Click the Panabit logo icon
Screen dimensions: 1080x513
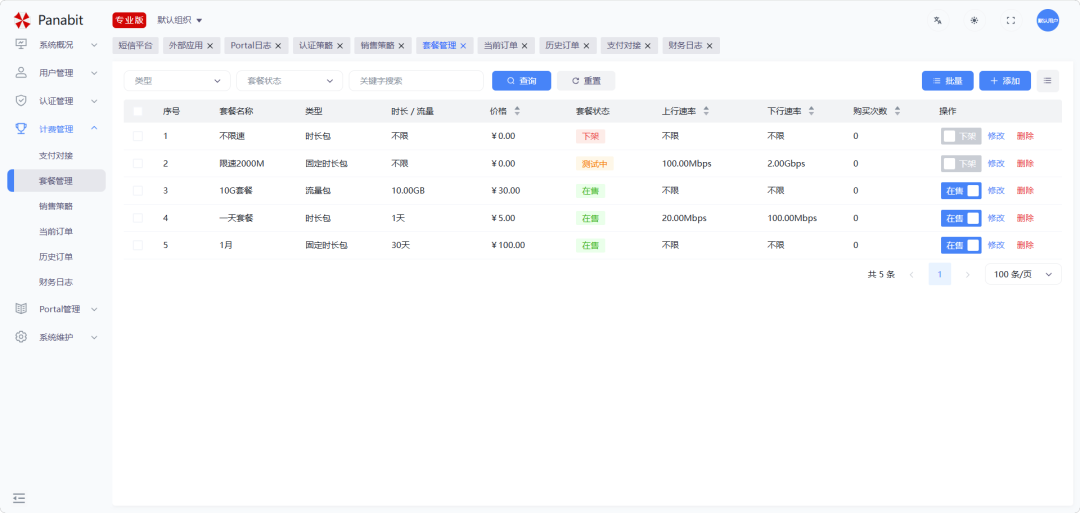point(22,20)
